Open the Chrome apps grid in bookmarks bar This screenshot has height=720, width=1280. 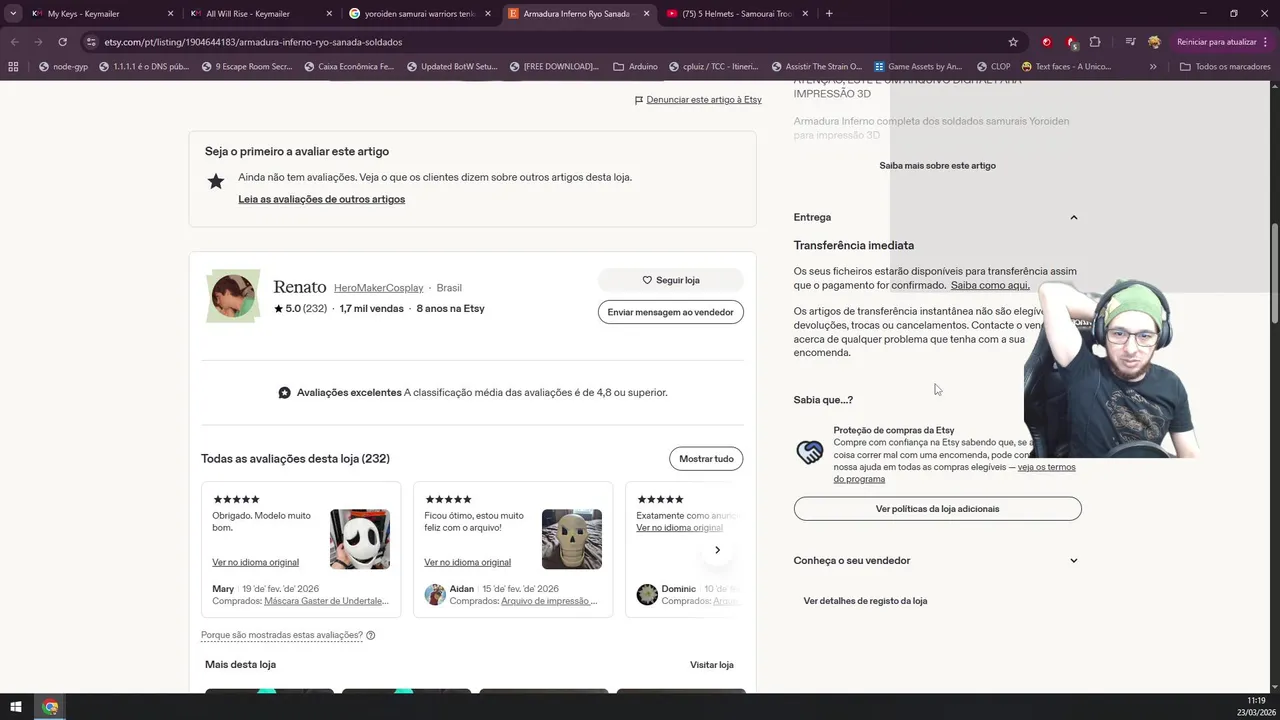(13, 67)
